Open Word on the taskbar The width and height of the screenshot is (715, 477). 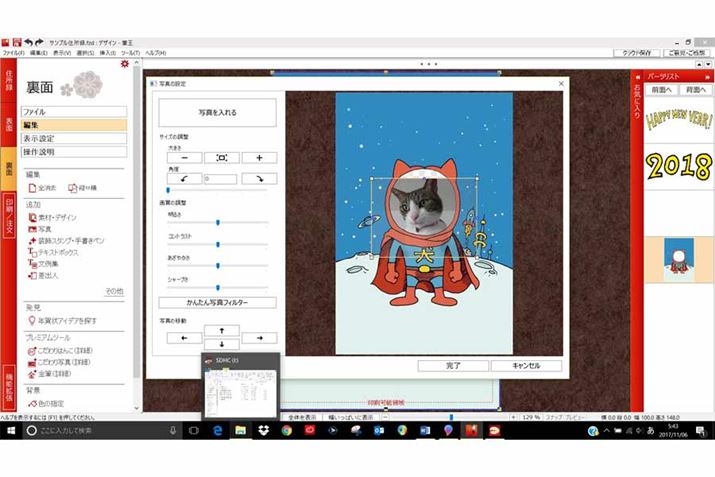point(425,430)
